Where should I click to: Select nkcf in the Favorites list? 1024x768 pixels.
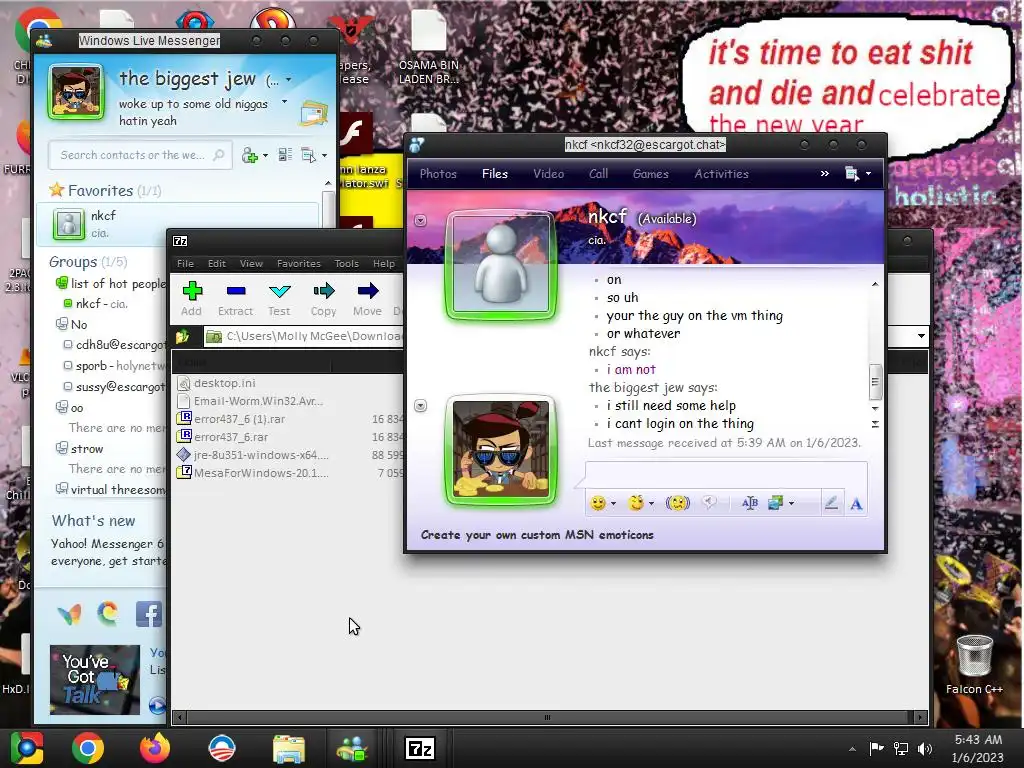(178, 223)
